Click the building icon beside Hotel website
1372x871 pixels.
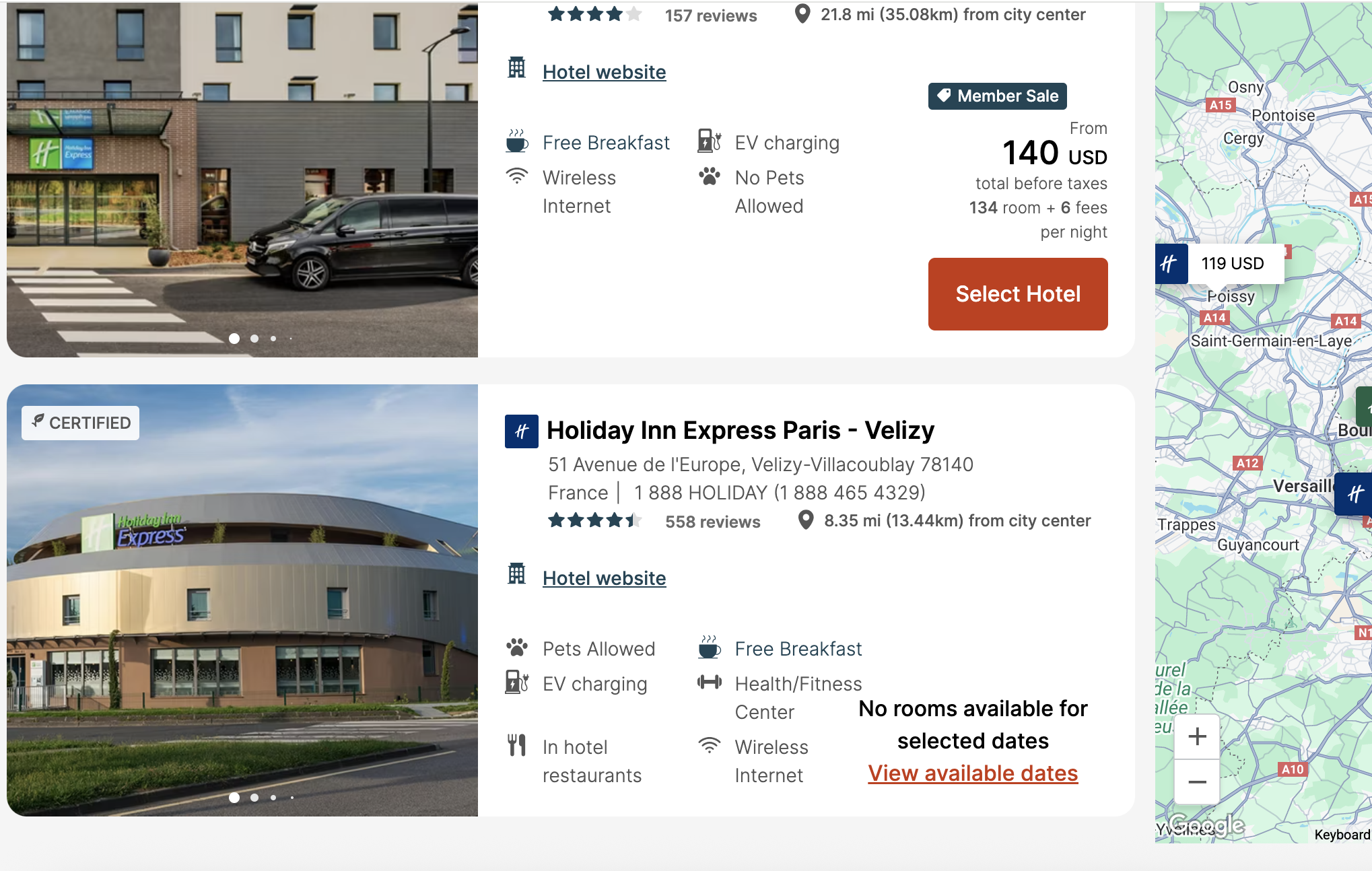pos(516,69)
